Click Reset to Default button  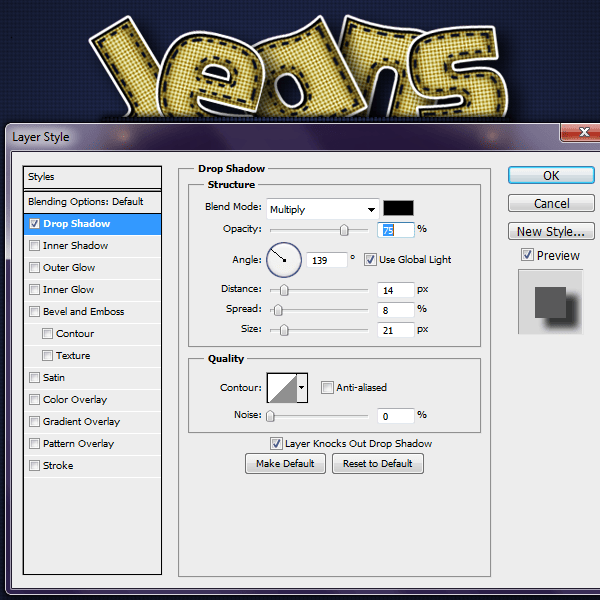coord(378,464)
